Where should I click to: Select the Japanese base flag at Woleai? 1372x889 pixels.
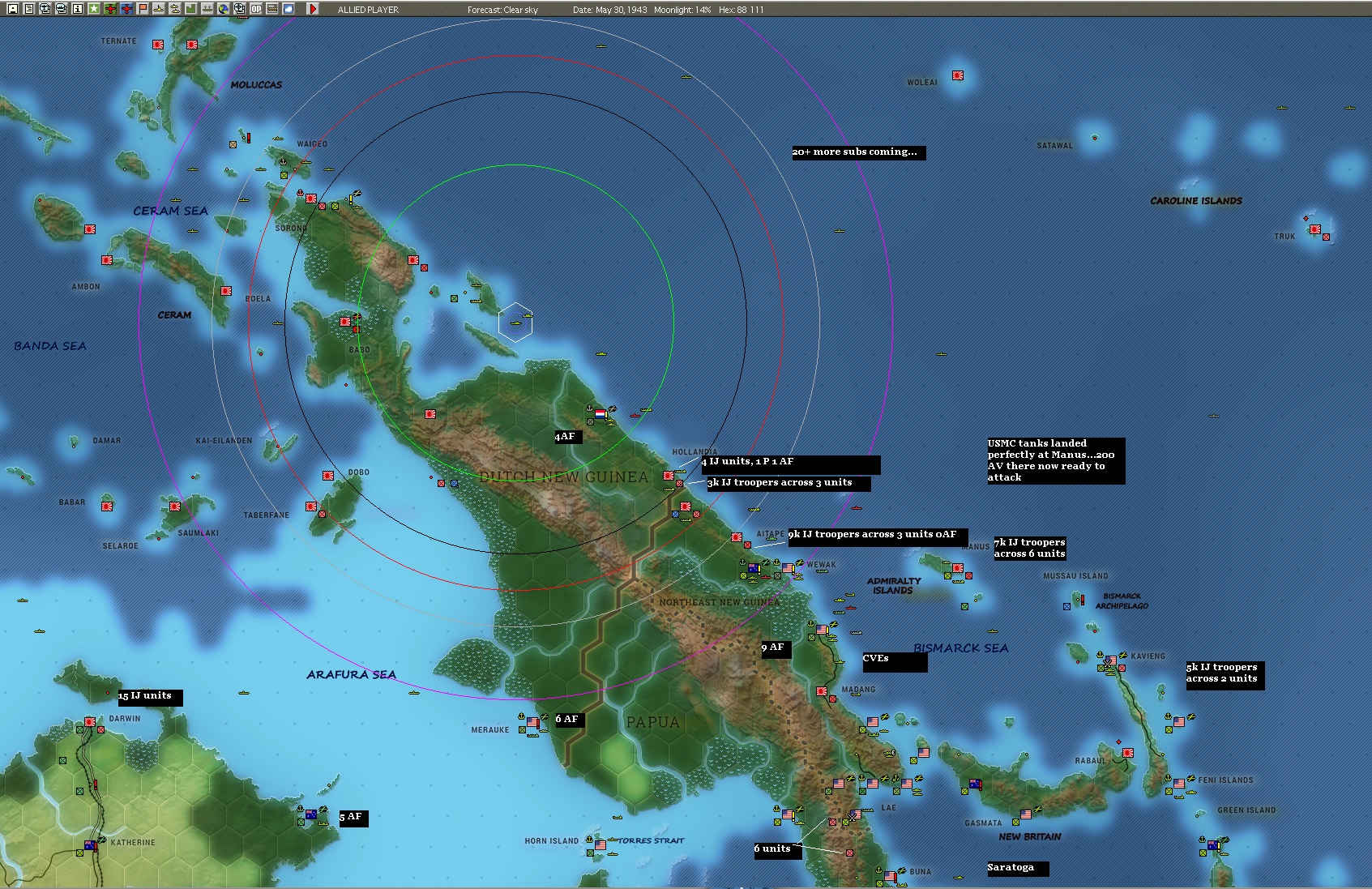958,75
